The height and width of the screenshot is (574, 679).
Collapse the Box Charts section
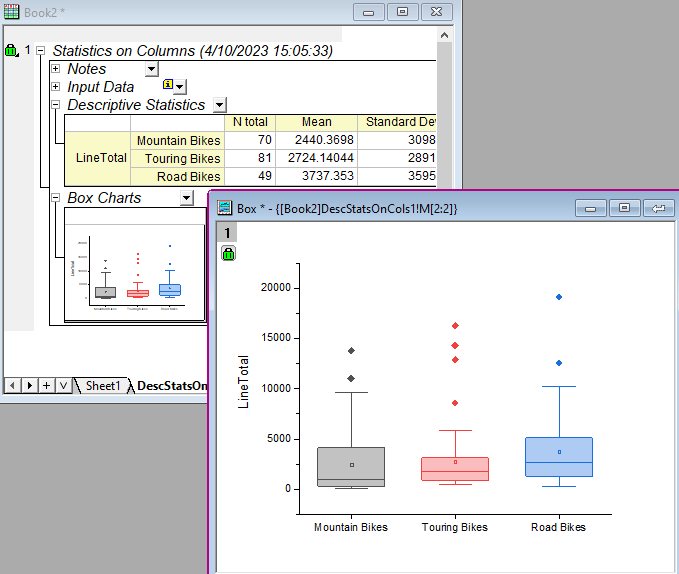(56, 198)
